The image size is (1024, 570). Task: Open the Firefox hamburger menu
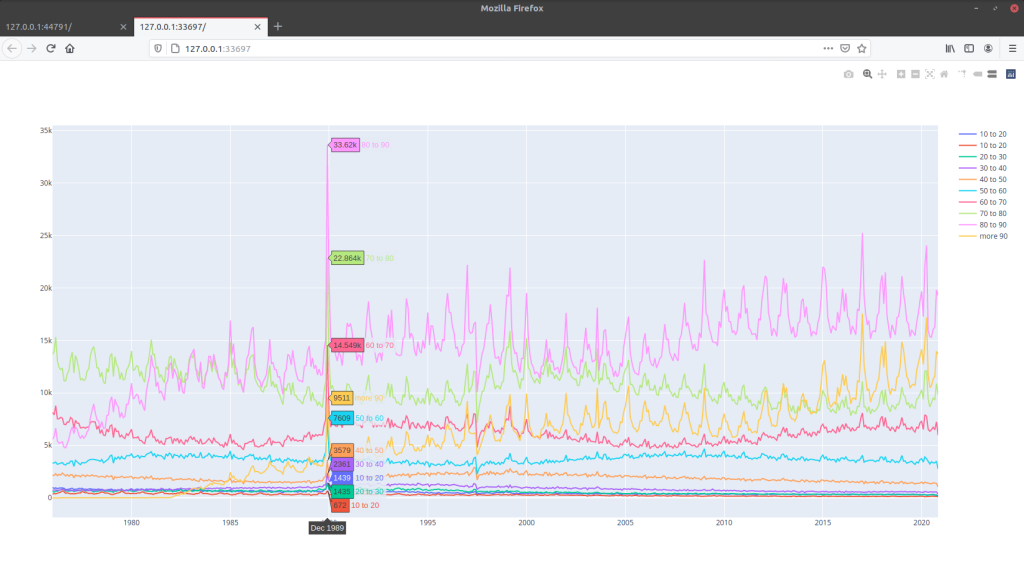[x=1012, y=48]
